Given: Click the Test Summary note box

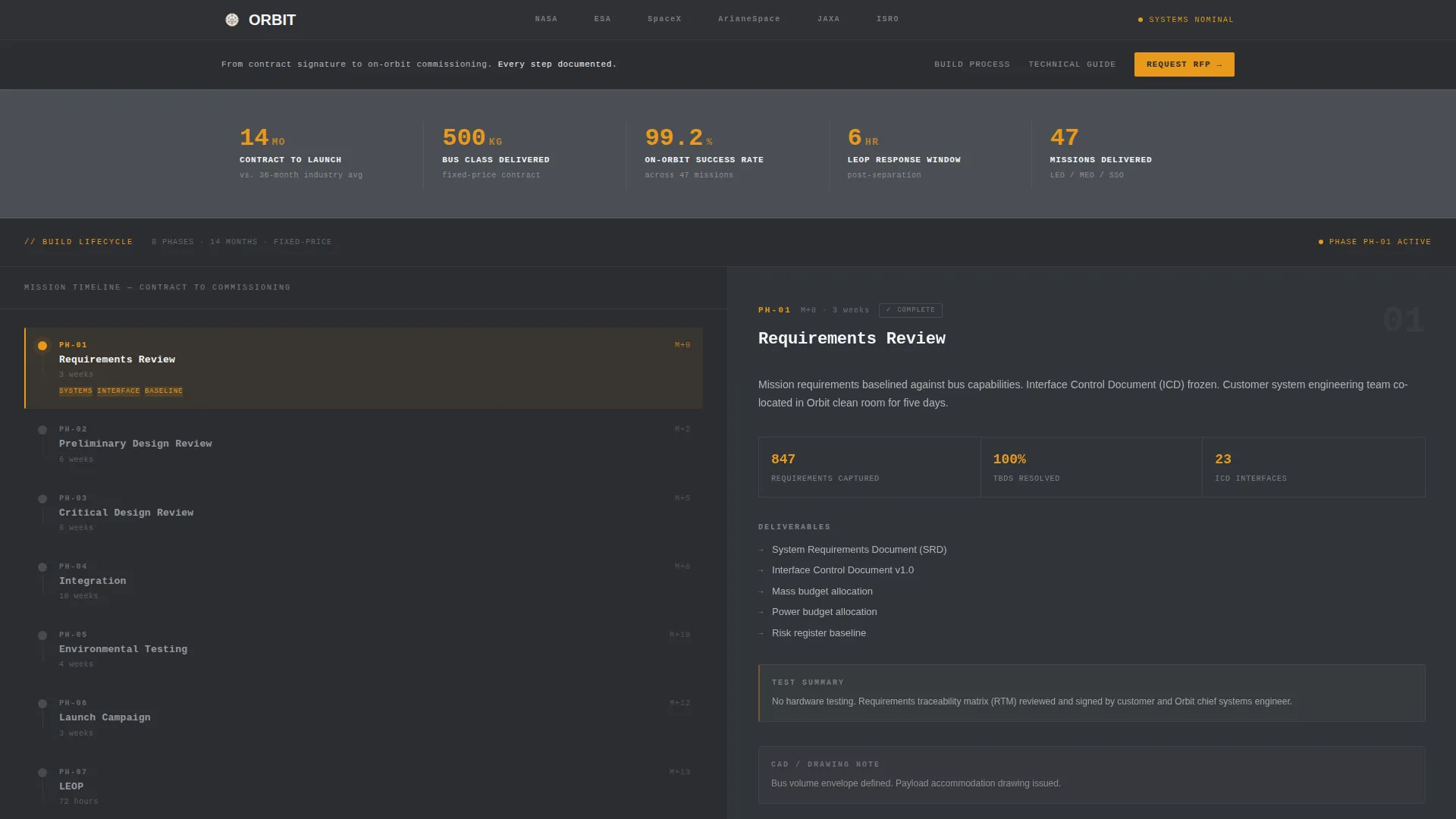Looking at the screenshot, I should (x=1091, y=693).
